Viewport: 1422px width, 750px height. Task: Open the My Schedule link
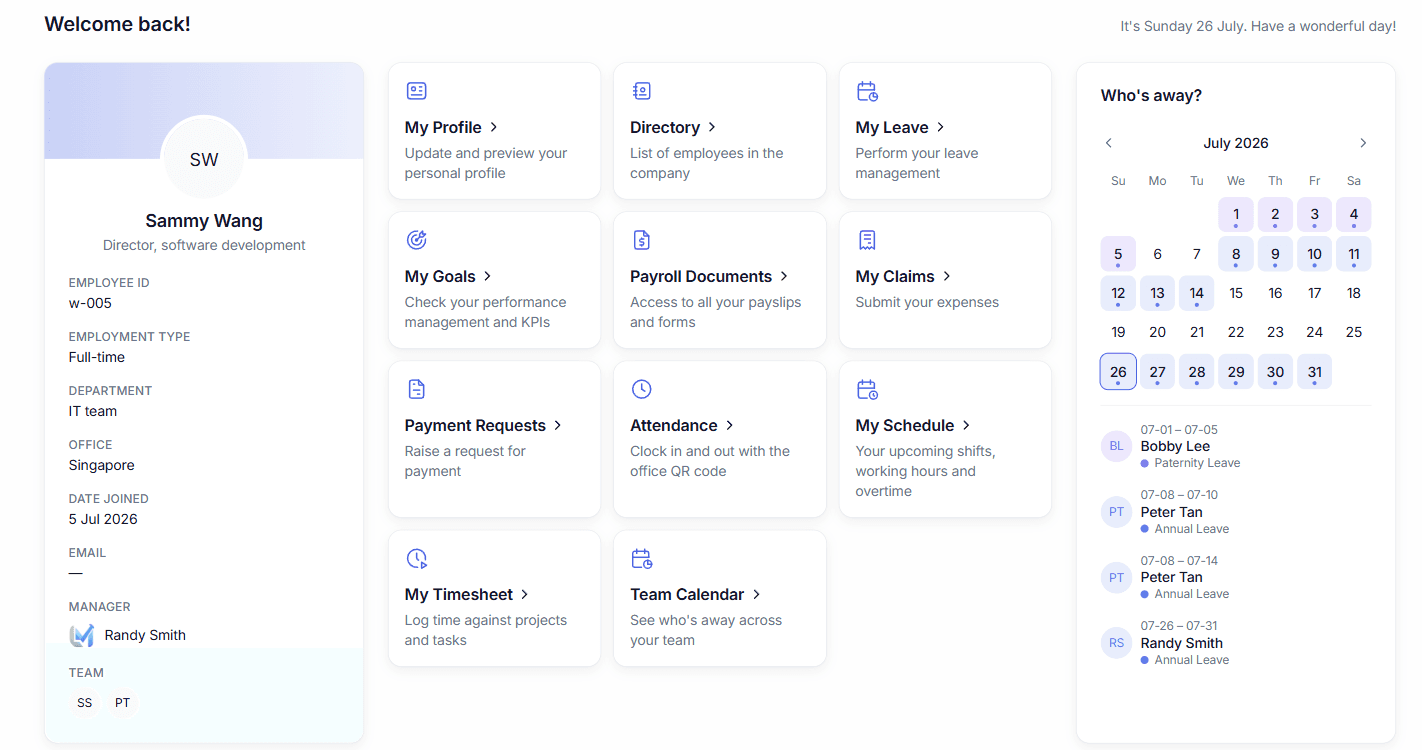tap(914, 425)
